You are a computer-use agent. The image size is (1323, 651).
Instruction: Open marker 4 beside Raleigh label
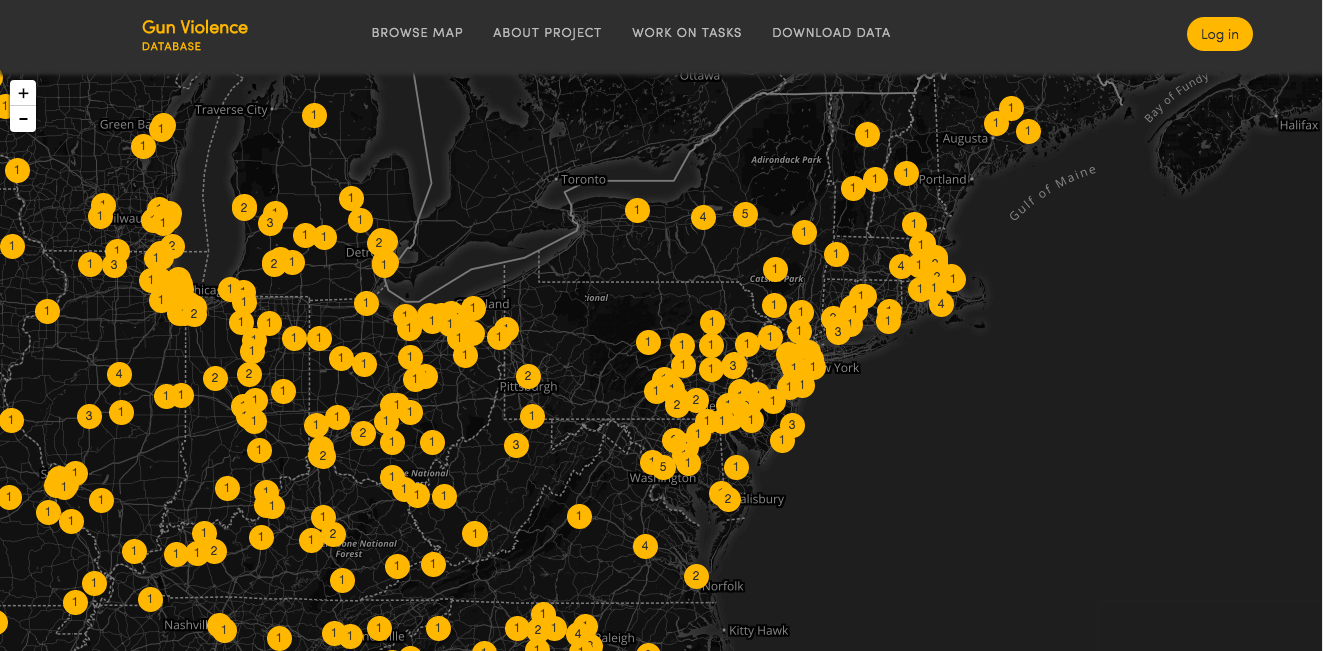[x=578, y=633]
